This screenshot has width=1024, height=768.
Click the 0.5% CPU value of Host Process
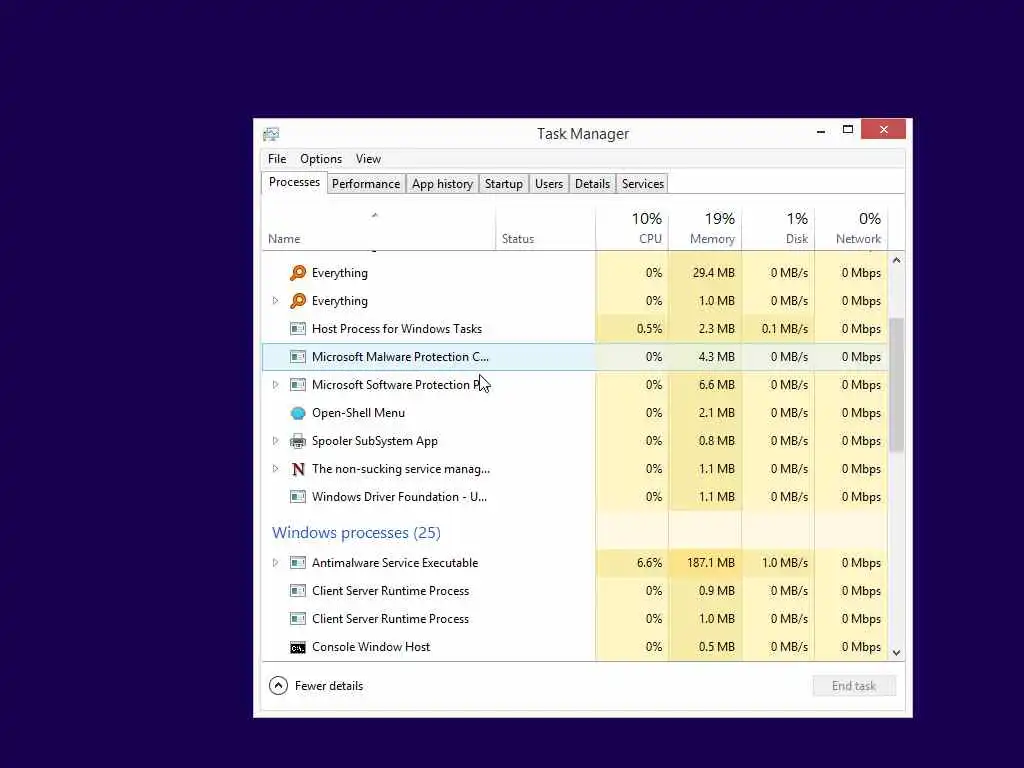(649, 328)
